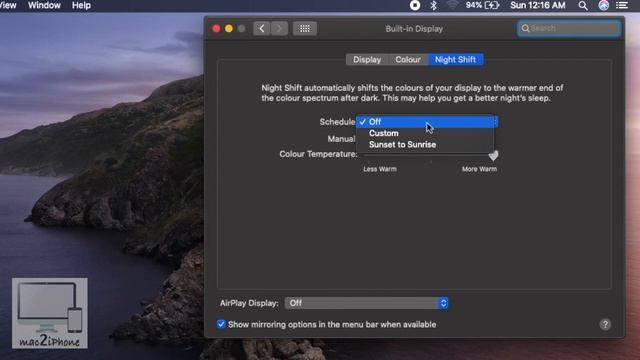
Task: Open the Window menu
Action: 44,5
